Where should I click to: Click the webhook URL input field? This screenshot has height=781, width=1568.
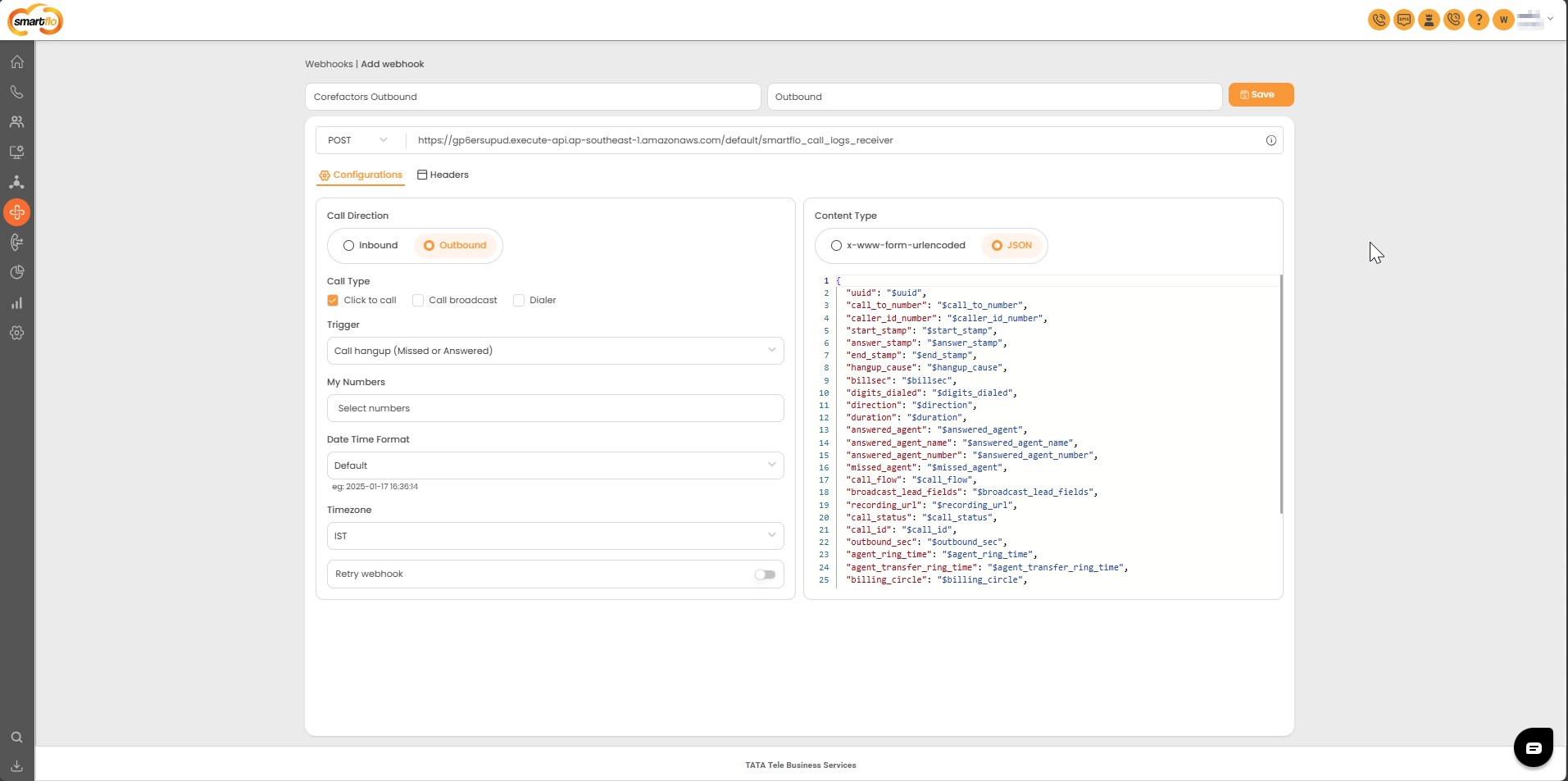coord(836,140)
